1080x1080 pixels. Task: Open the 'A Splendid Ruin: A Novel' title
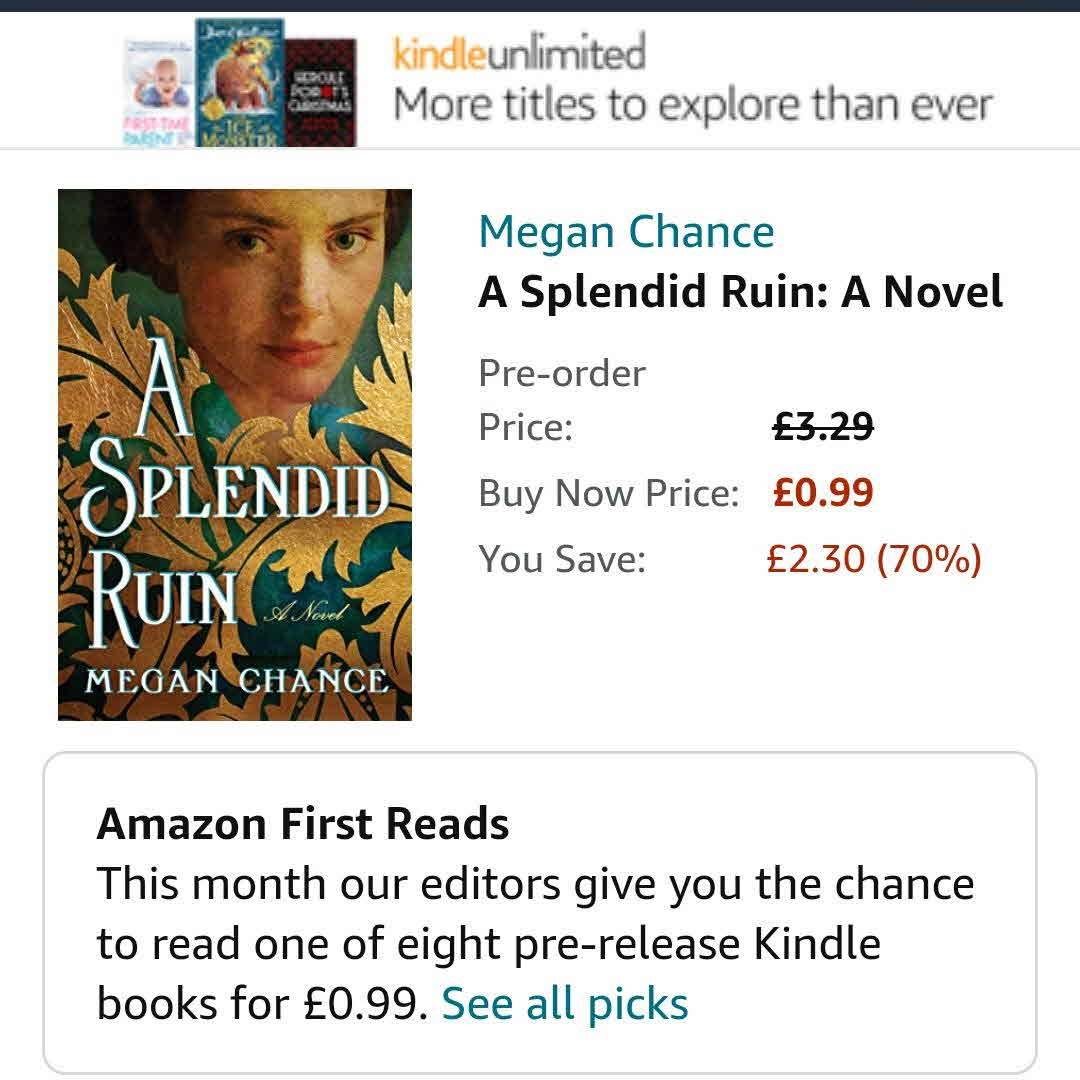[x=740, y=292]
